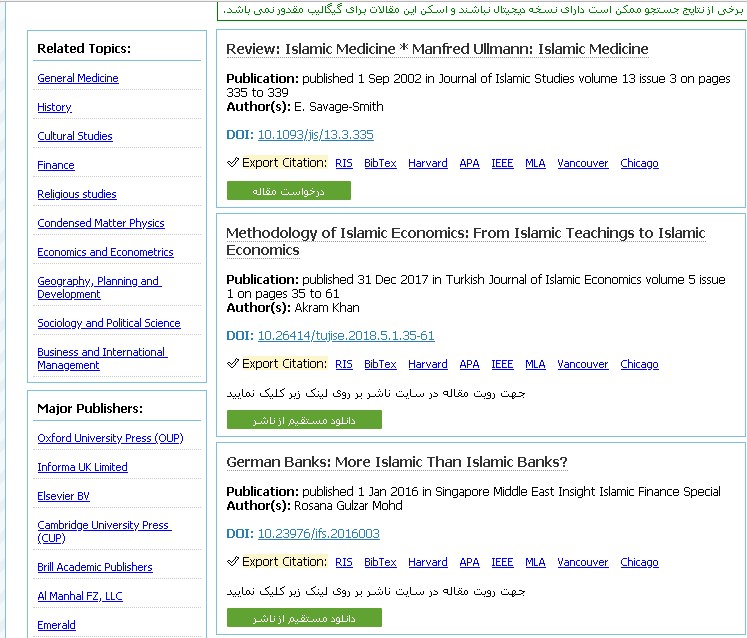Open Brill Academic Publishers link
Viewport: 747px width, 638px height.
(95, 567)
